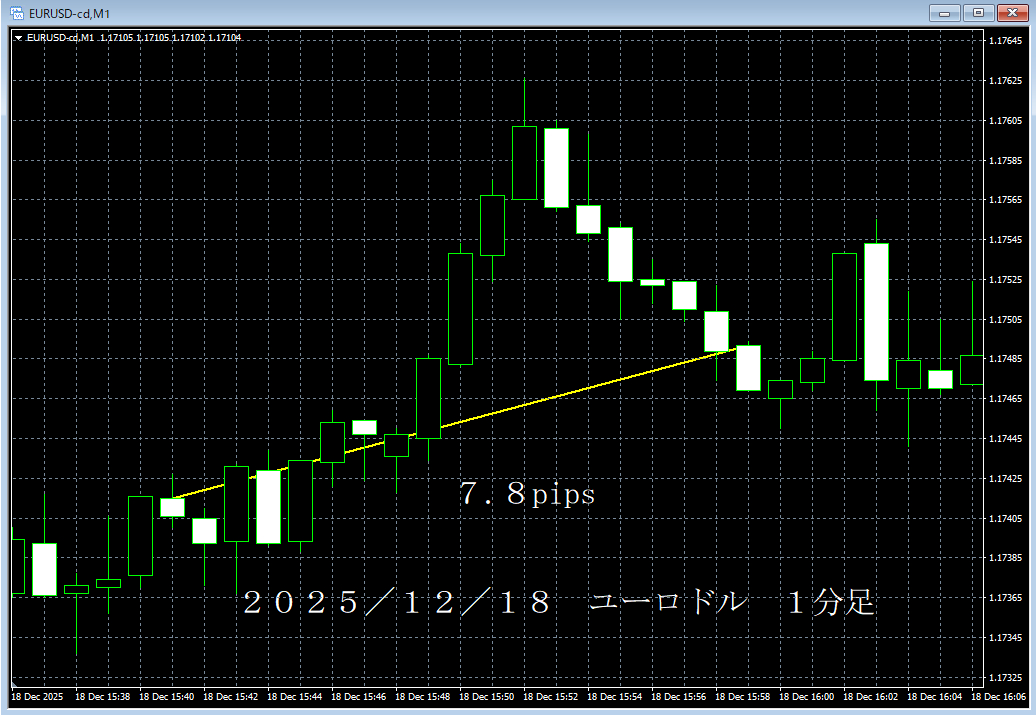Click the 18 Dec 15:42 time label

click(231, 696)
